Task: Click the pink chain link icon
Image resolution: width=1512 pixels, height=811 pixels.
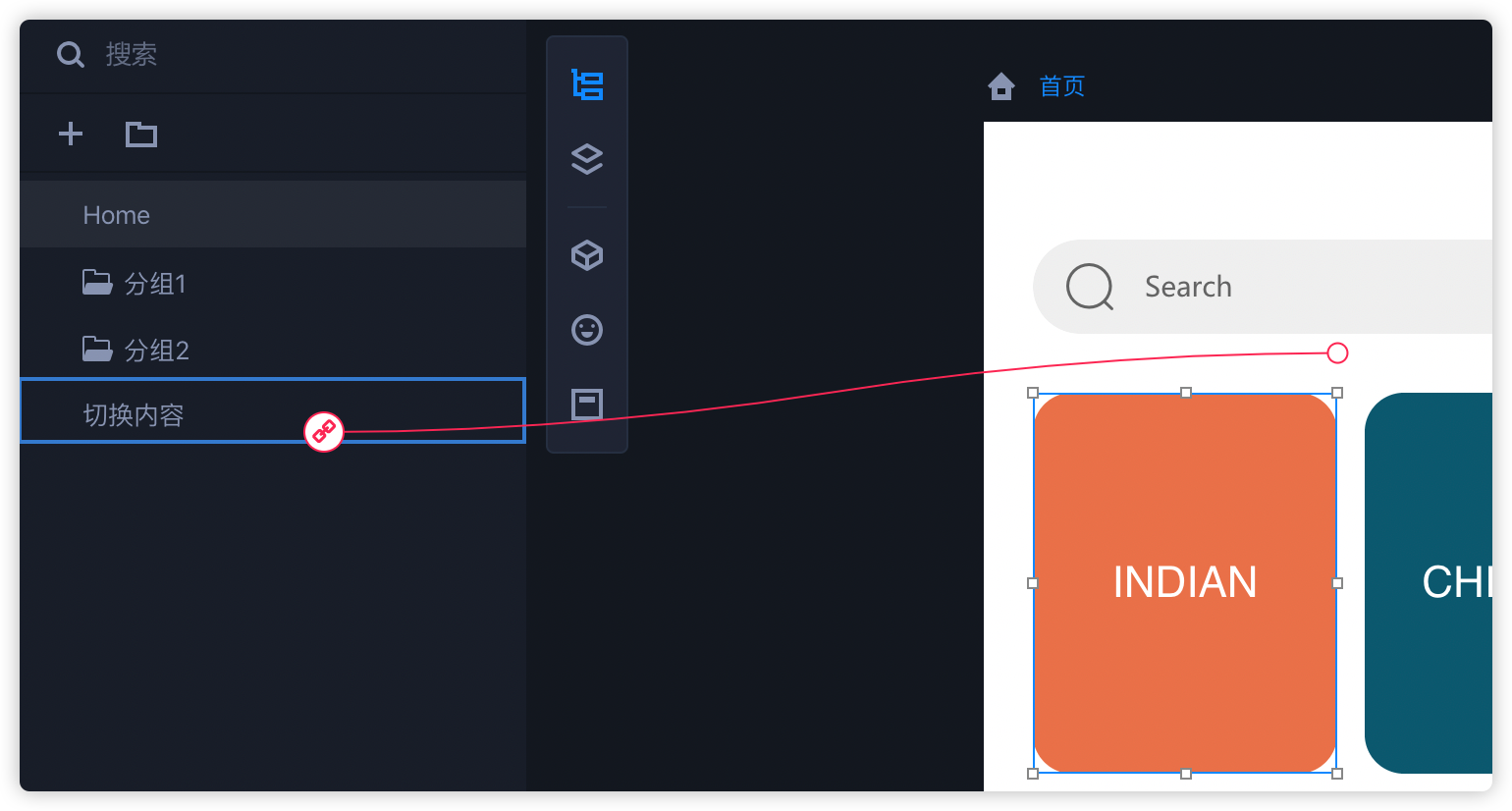Action: point(324,431)
